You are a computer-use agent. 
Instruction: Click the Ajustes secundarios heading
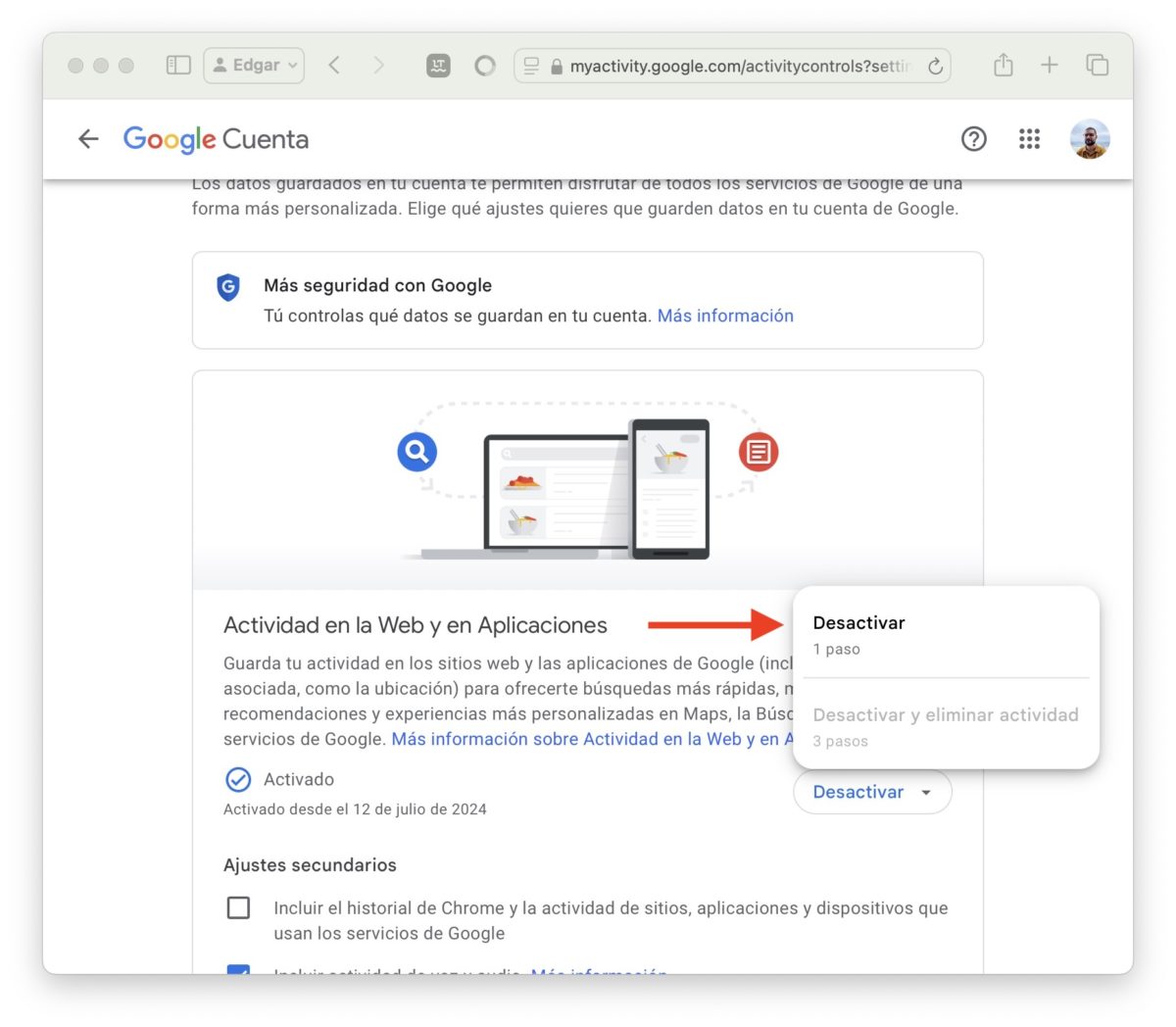pos(310,865)
